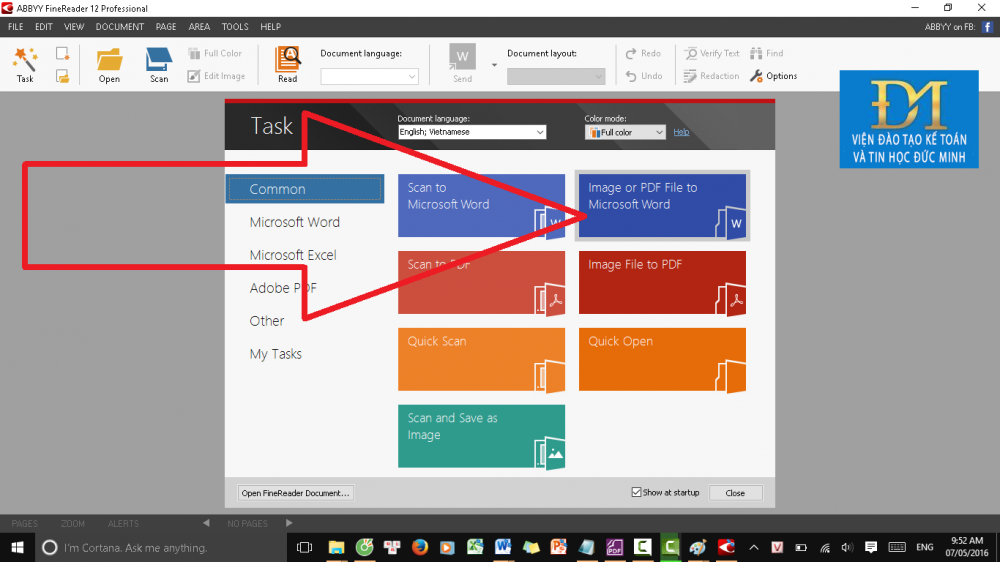Screen dimensions: 1000x562
Task: Open the AREA menu
Action: (x=199, y=27)
